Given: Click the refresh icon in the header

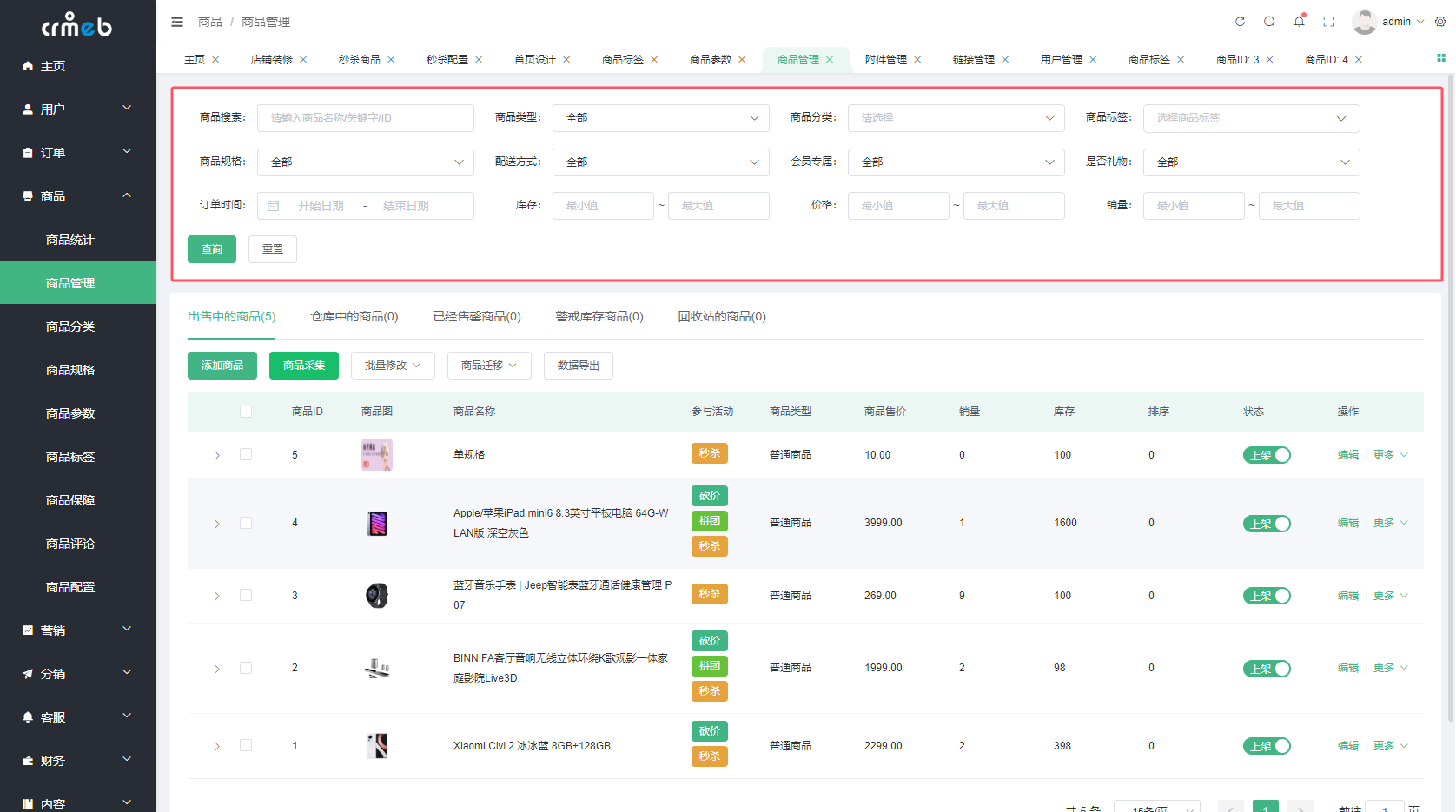Looking at the screenshot, I should 1240,22.
